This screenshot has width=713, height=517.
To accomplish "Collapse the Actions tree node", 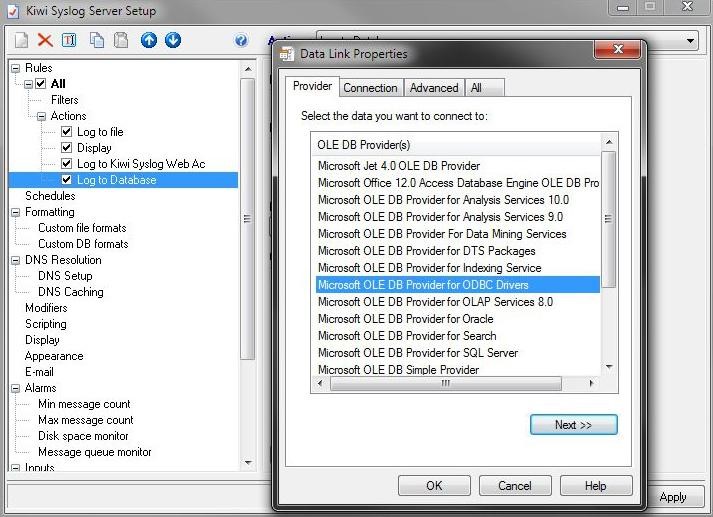I will tap(41, 116).
